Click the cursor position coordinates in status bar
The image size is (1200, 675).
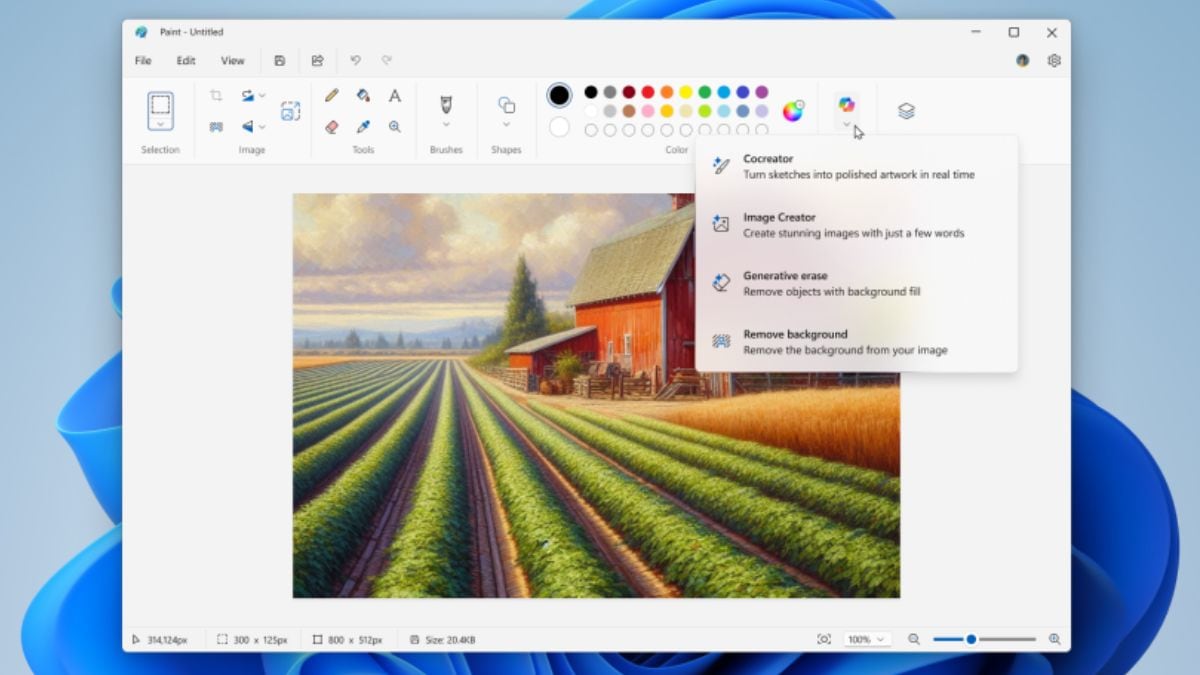coord(167,640)
